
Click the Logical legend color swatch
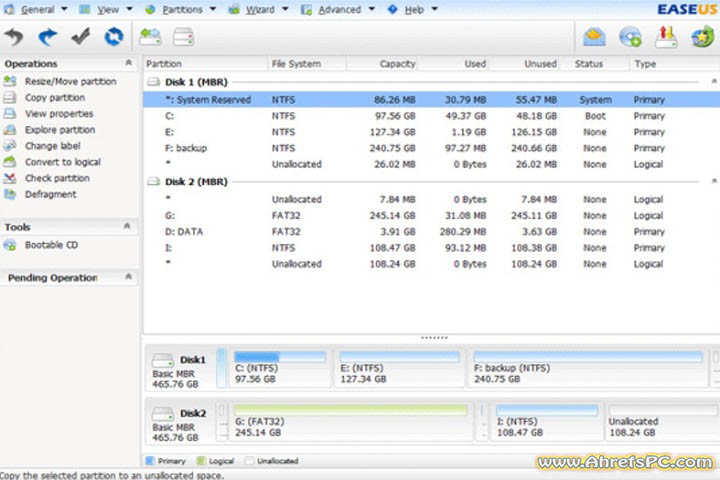pos(201,460)
